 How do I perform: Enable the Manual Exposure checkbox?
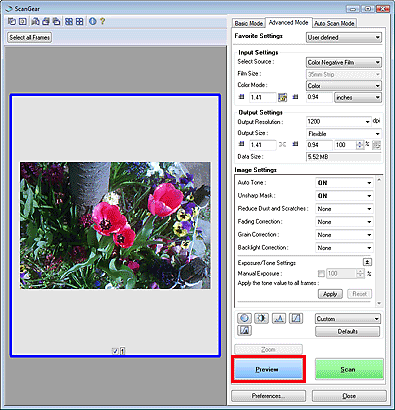pyautogui.click(x=321, y=274)
